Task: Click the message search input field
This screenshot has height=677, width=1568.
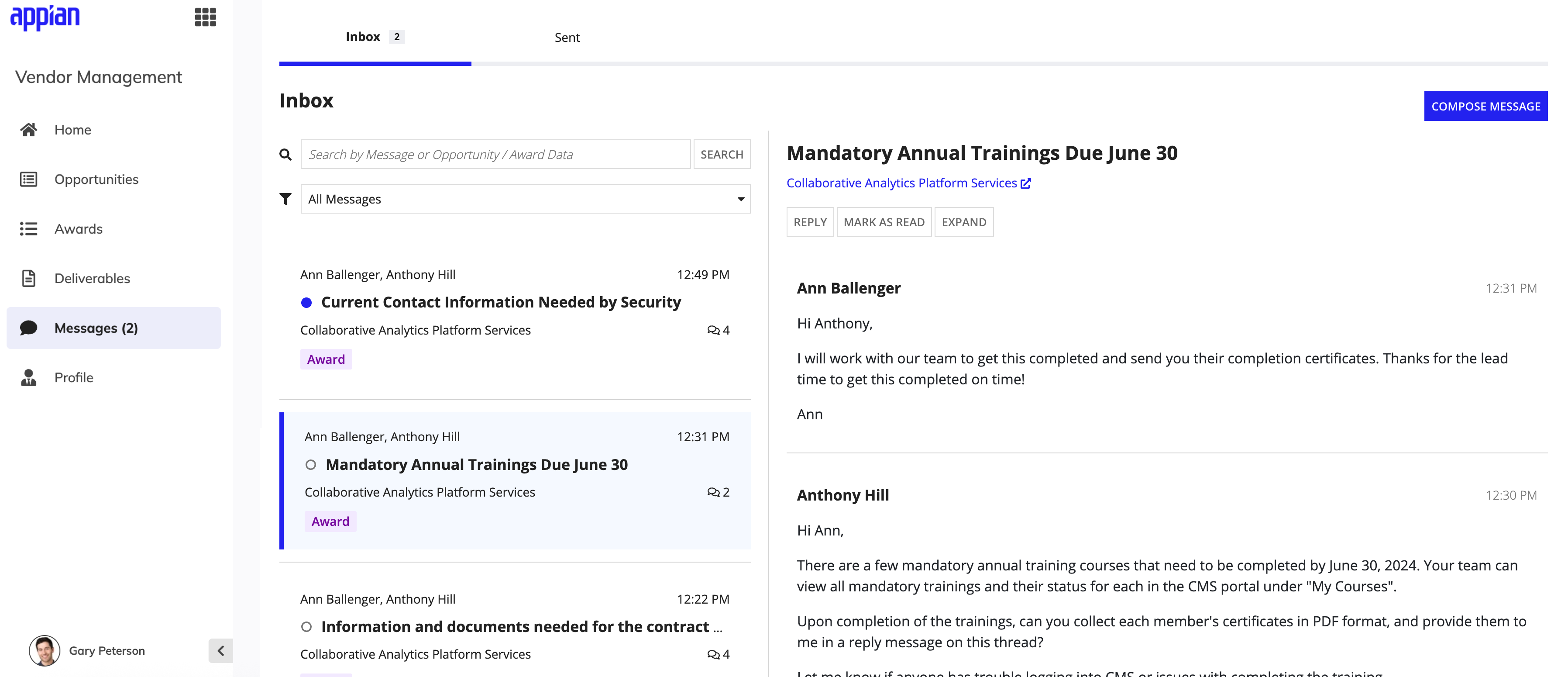Action: click(x=495, y=154)
